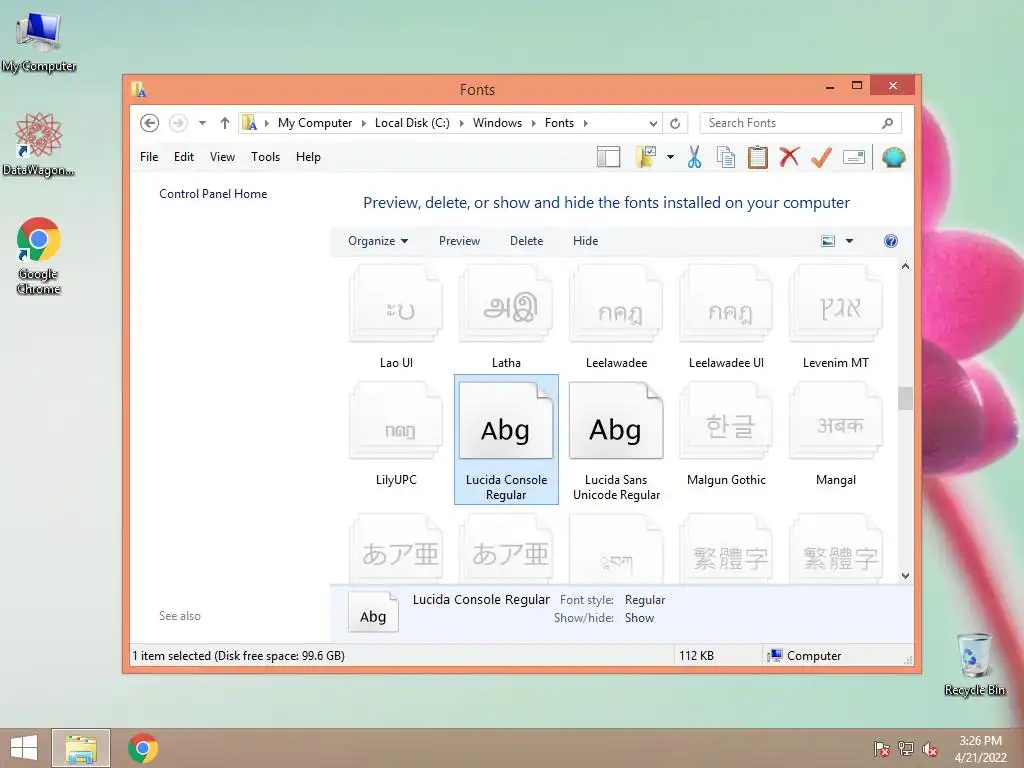Open Google Chrome desktop shortcut
This screenshot has height=768, width=1024.
pyautogui.click(x=39, y=255)
